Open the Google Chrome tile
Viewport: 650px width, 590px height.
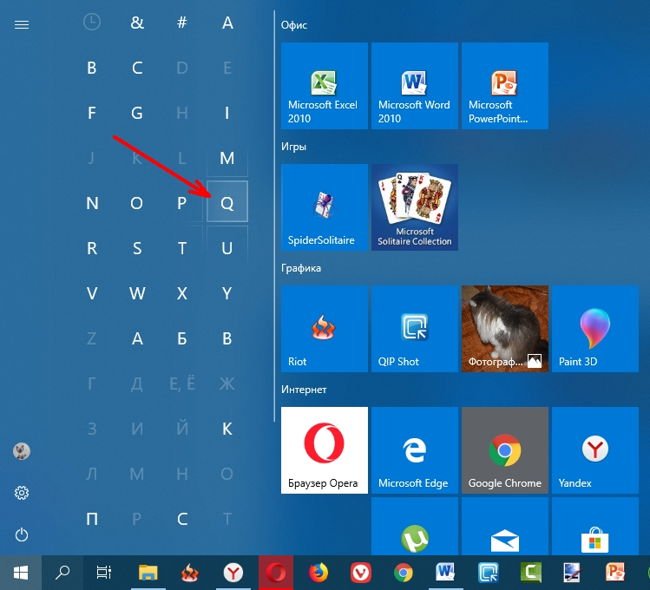505,450
